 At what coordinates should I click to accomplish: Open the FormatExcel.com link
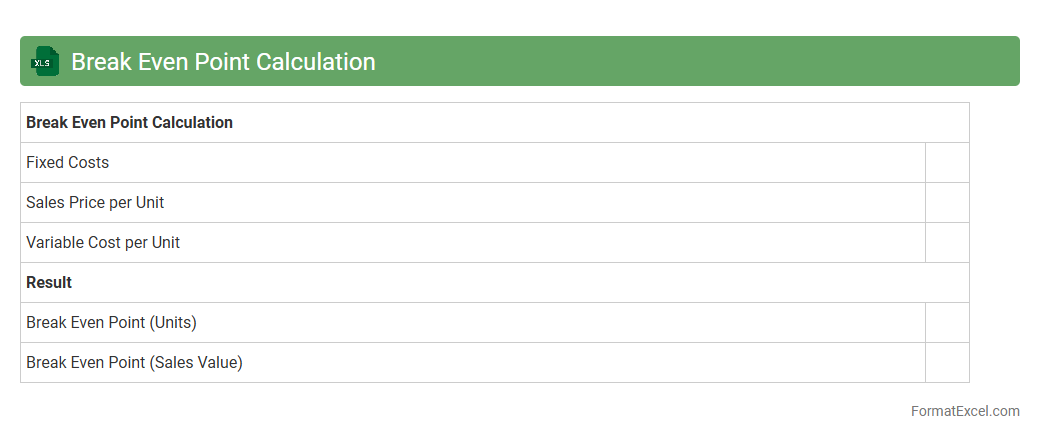pos(965,411)
